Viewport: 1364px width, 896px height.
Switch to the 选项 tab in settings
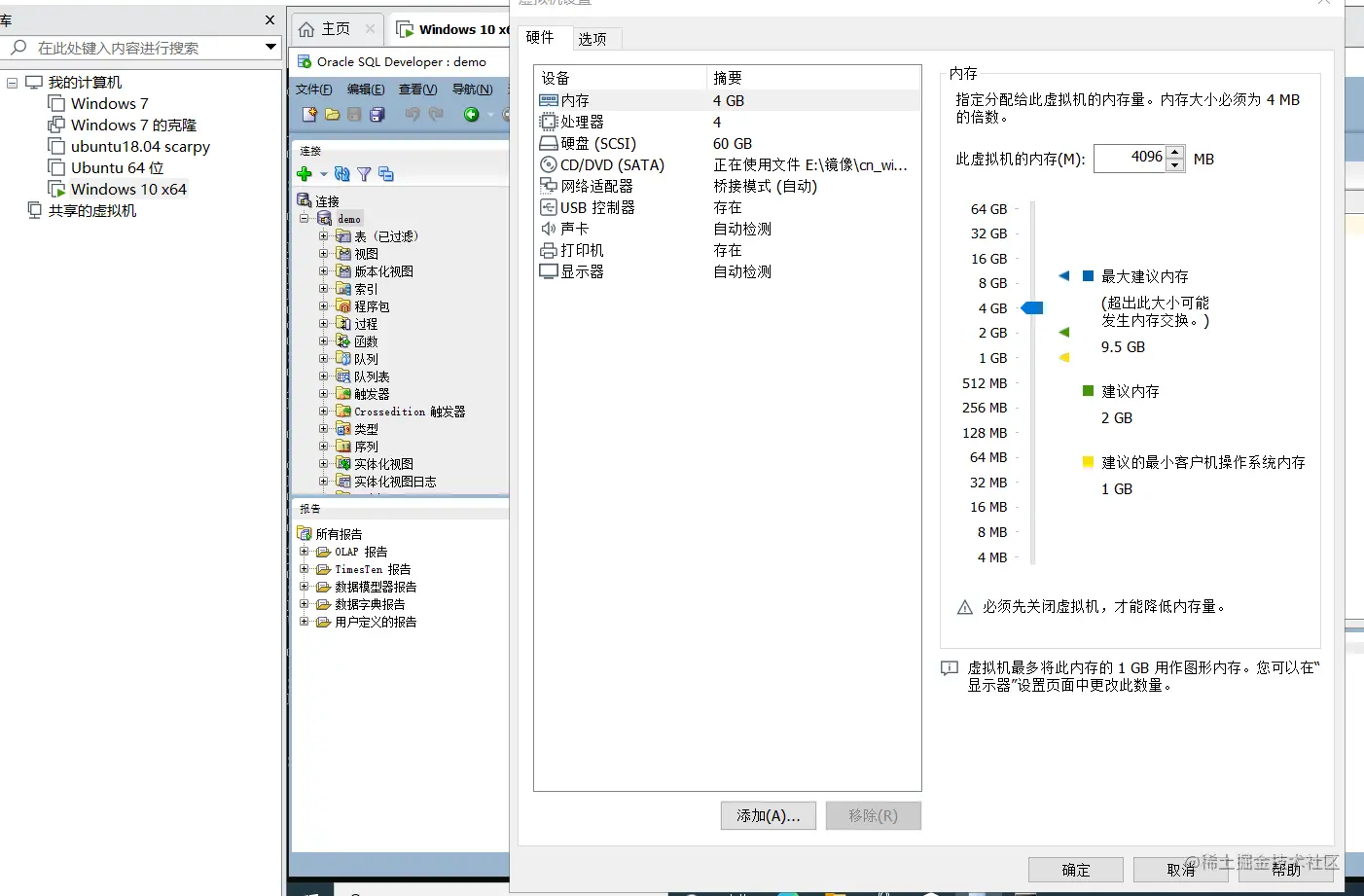click(594, 38)
